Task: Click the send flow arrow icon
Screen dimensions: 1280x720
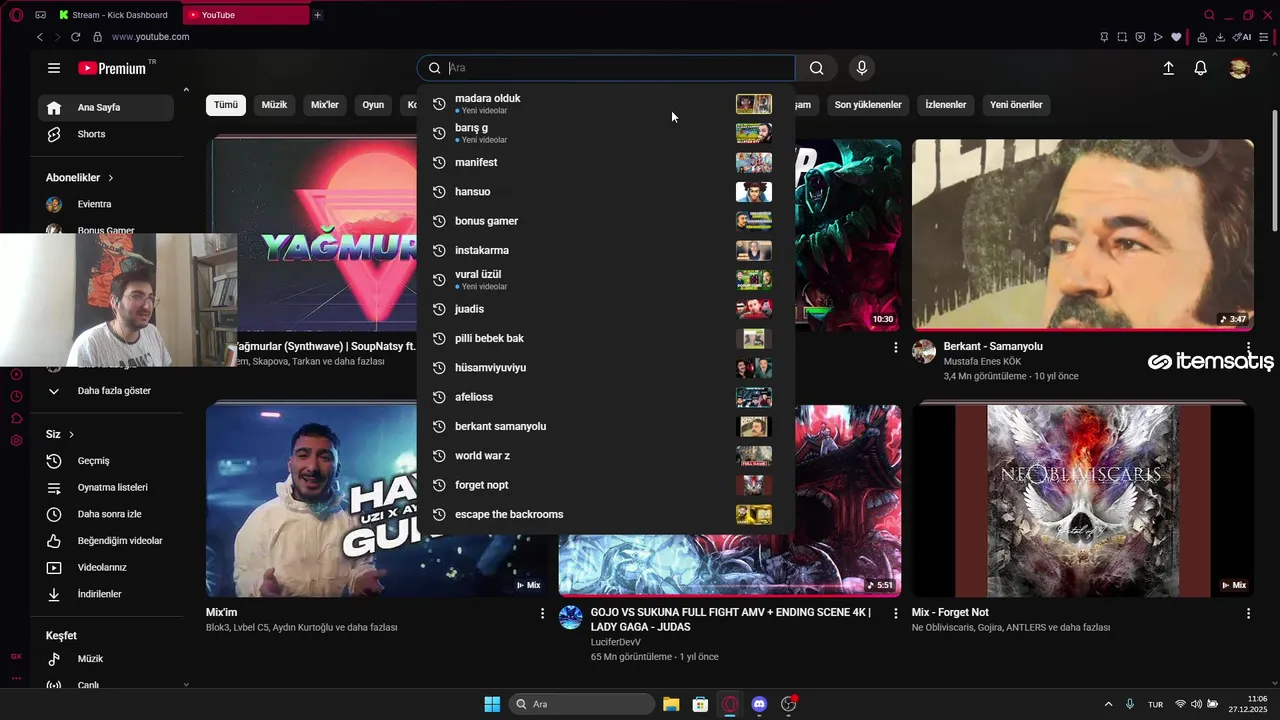Action: (x=1158, y=37)
